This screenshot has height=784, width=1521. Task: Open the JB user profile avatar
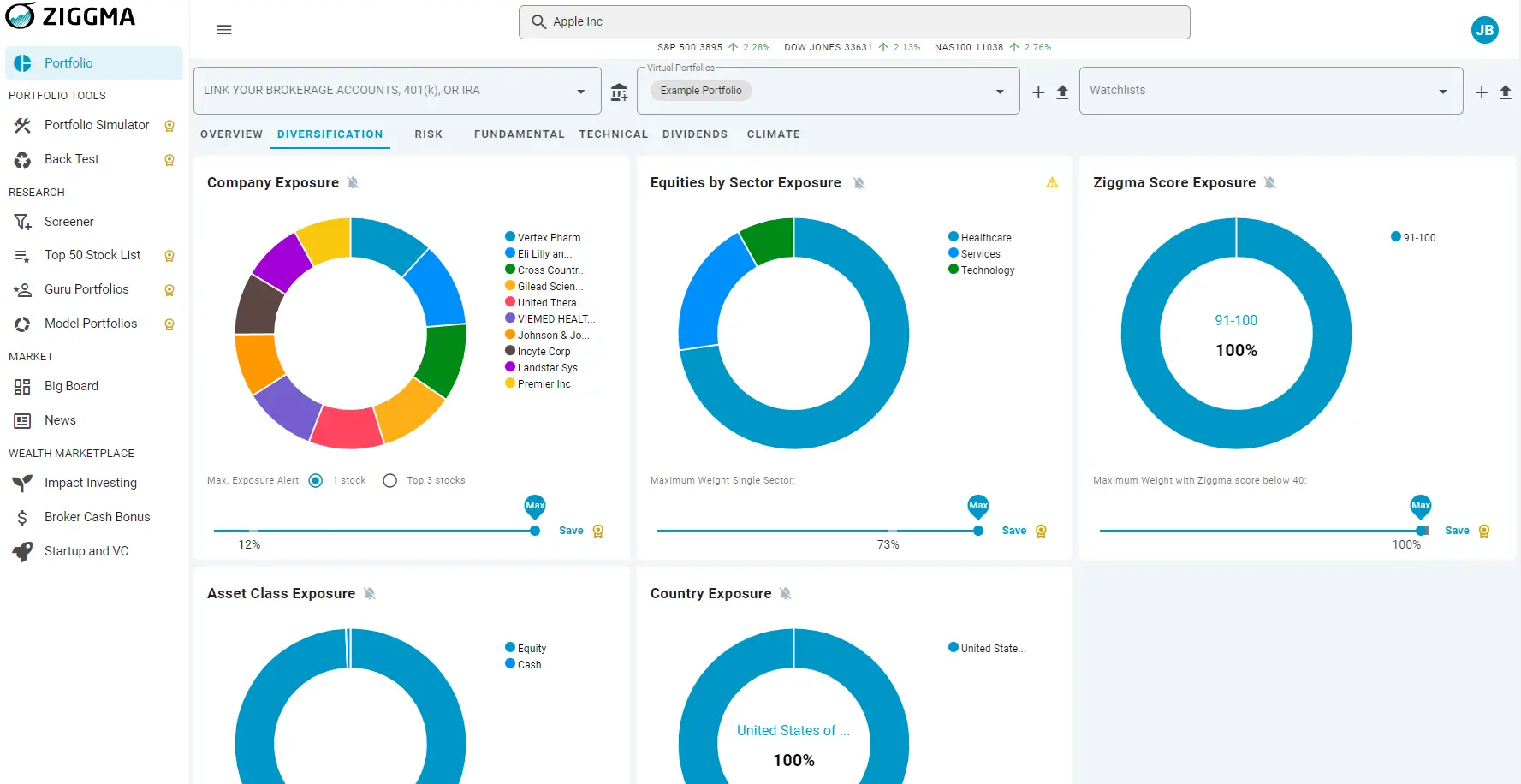click(1484, 30)
